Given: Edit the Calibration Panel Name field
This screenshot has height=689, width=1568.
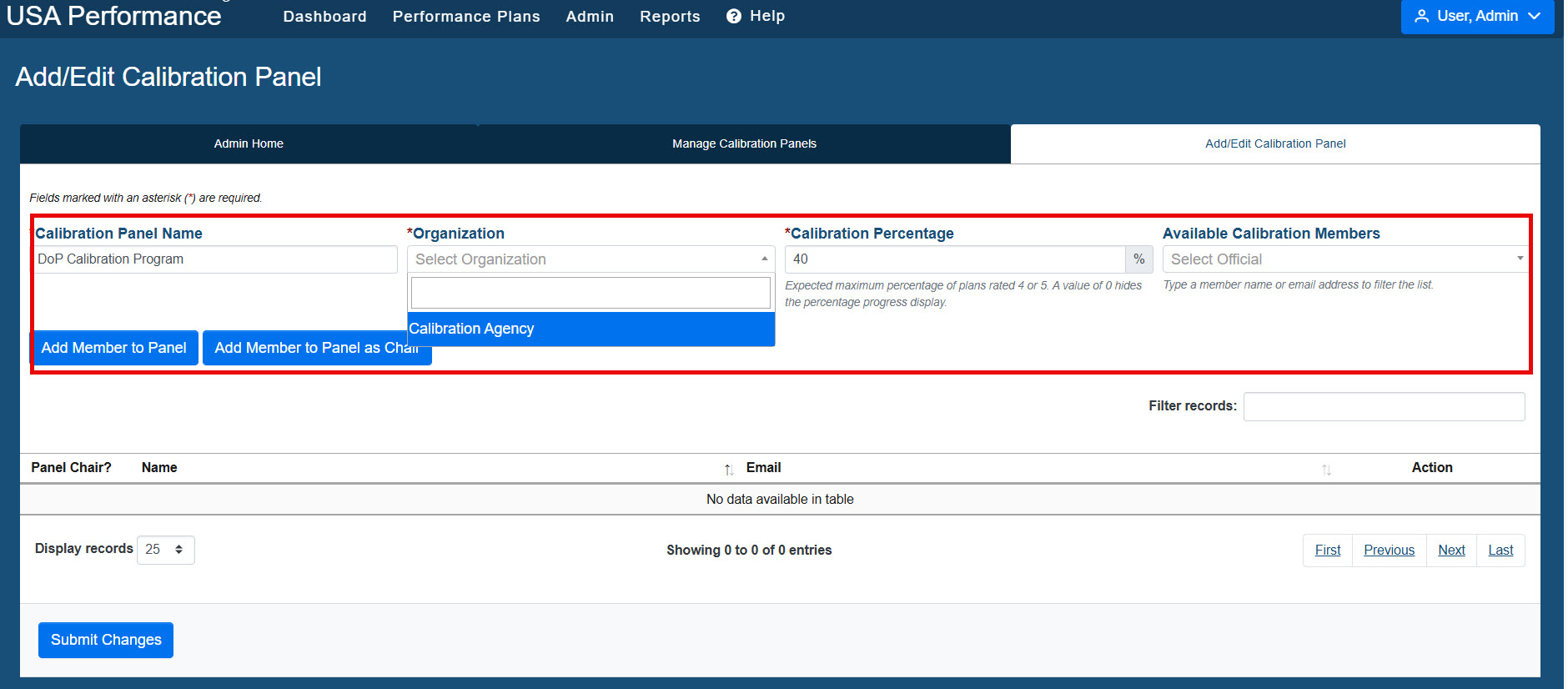Looking at the screenshot, I should pyautogui.click(x=215, y=259).
